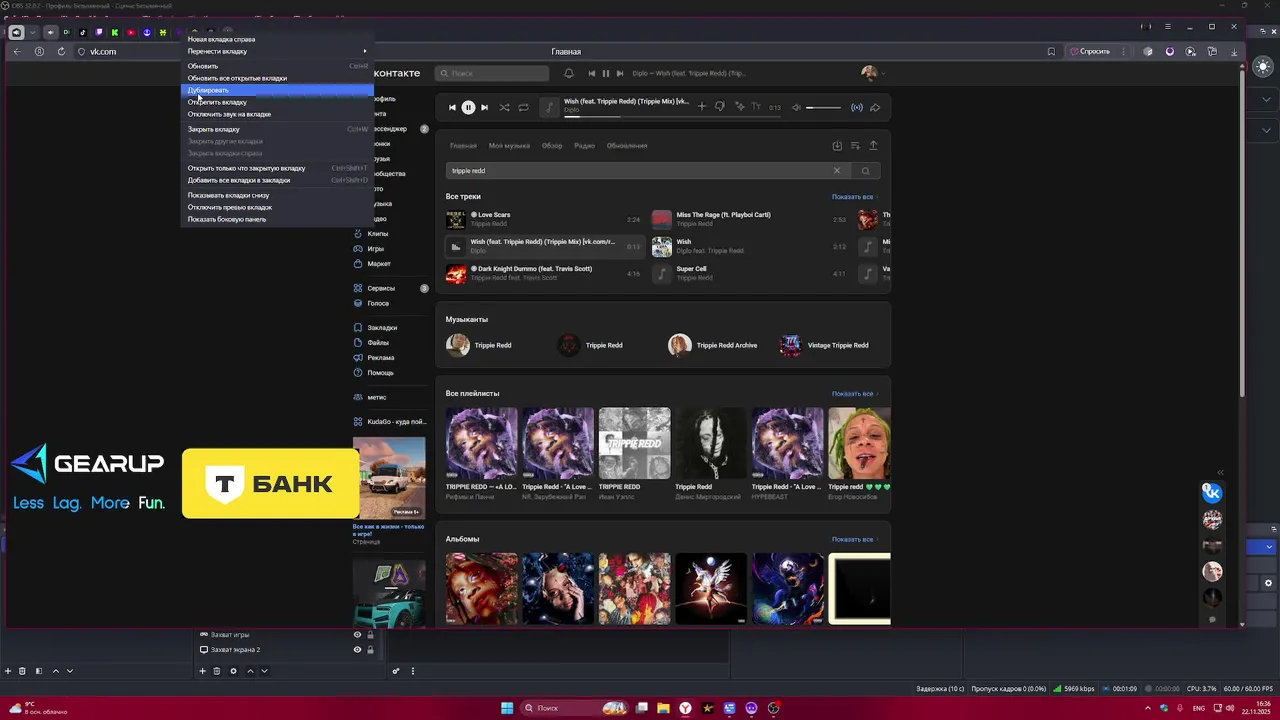
Task: Open the VK profile avatar menu
Action: coord(872,73)
